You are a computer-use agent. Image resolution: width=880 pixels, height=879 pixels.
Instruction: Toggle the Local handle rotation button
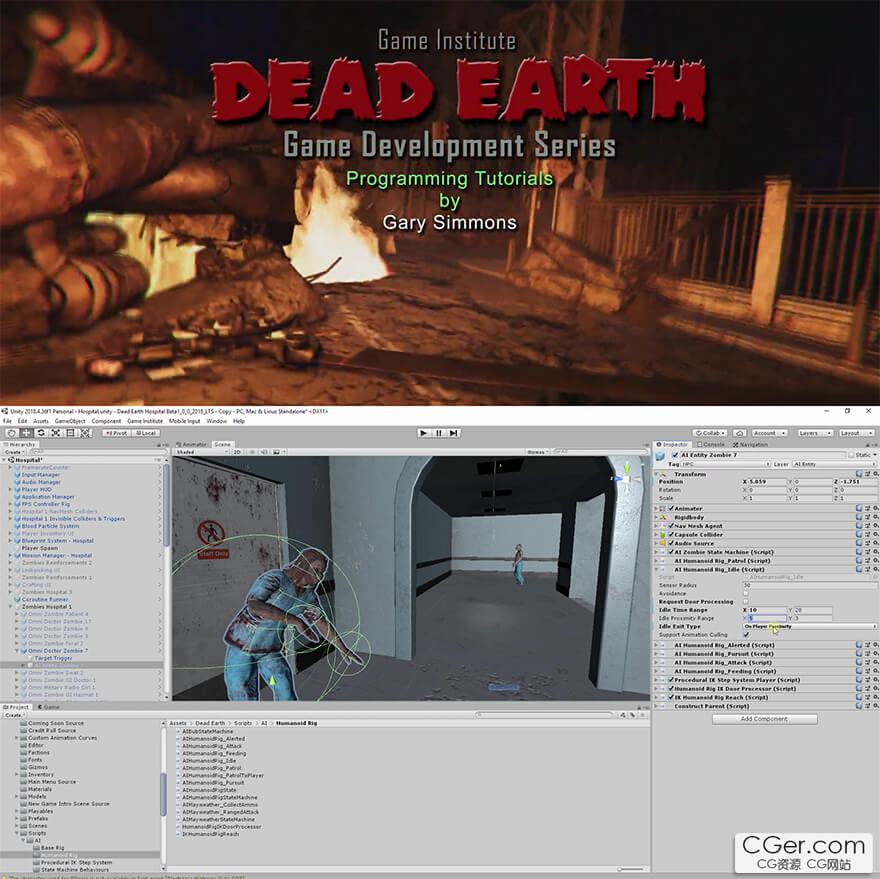(146, 433)
